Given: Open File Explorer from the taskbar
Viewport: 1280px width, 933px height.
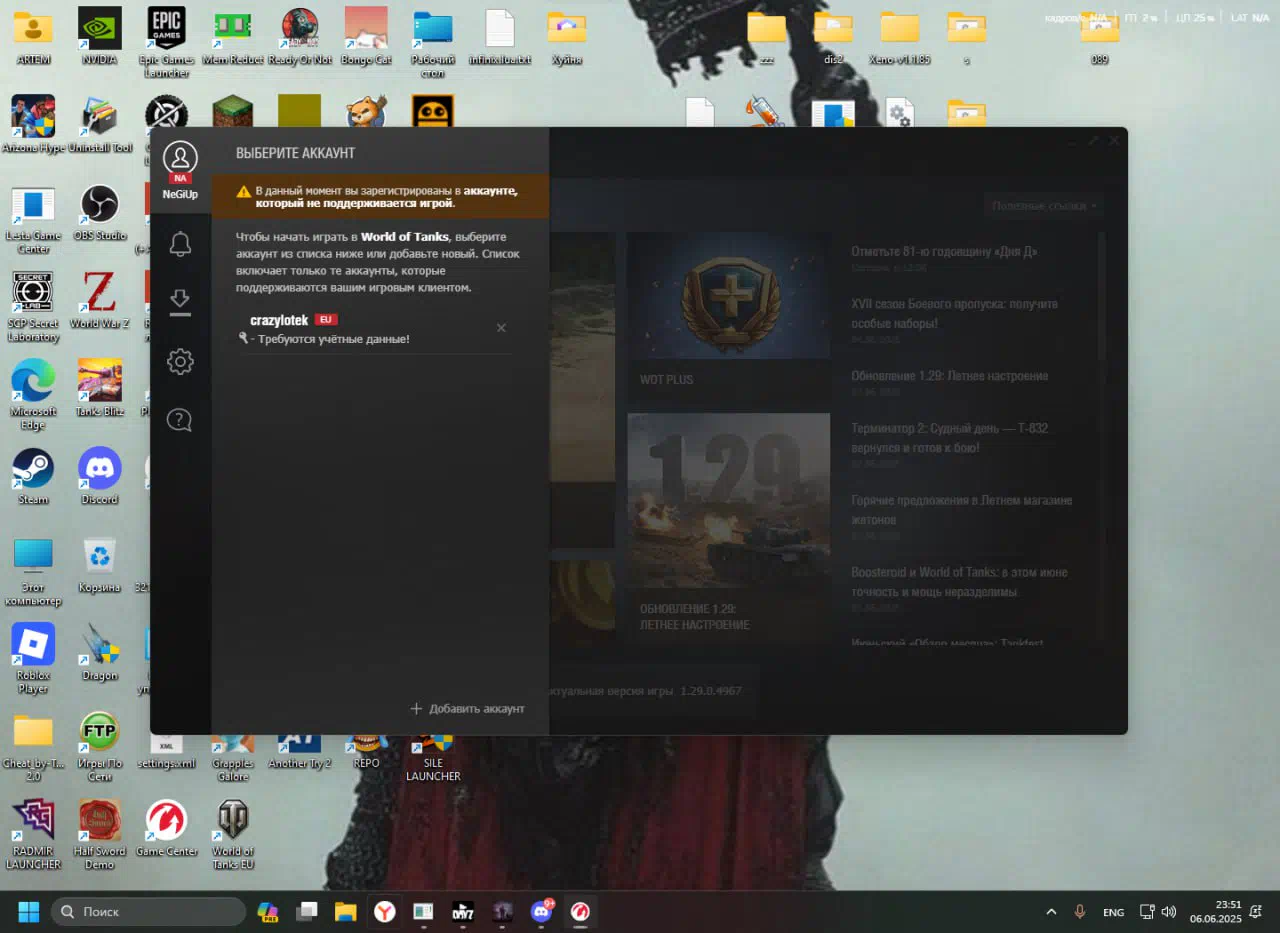Looking at the screenshot, I should click(345, 912).
